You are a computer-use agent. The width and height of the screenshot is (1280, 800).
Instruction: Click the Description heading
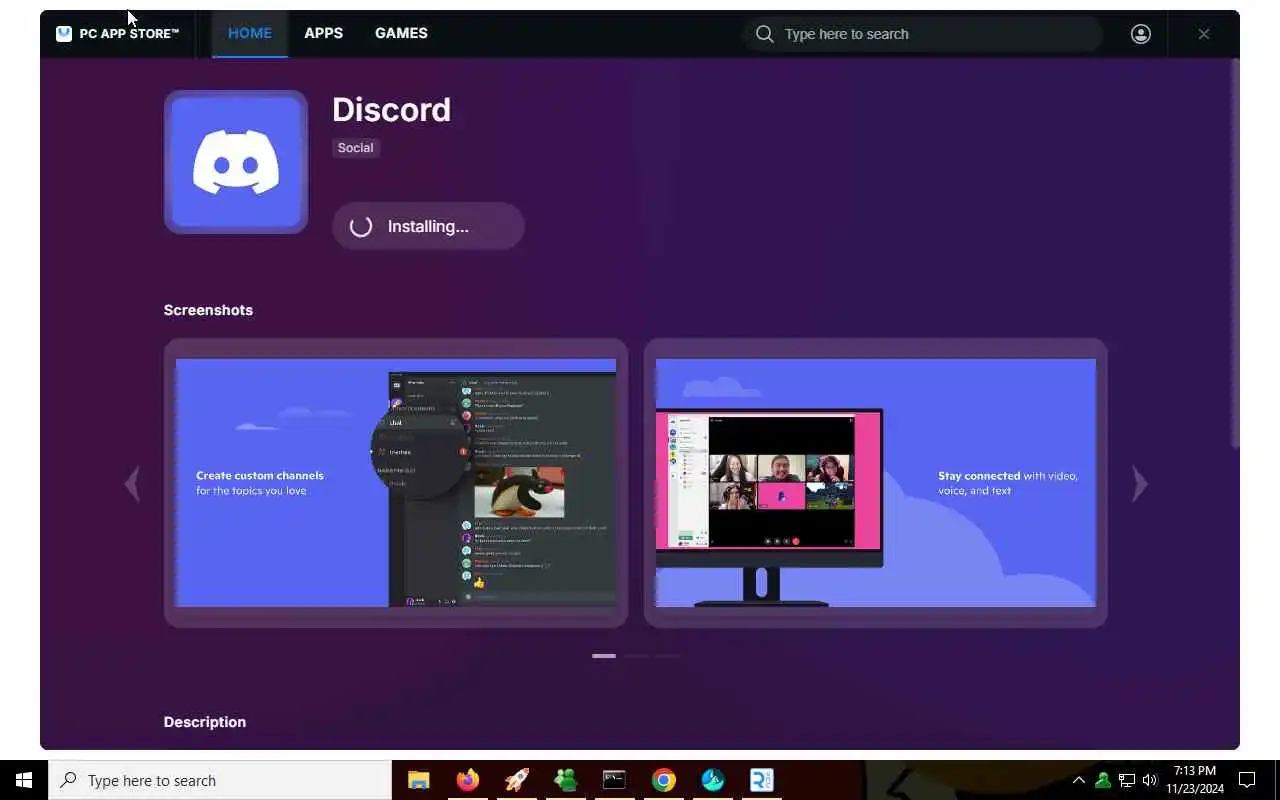pyautogui.click(x=205, y=722)
